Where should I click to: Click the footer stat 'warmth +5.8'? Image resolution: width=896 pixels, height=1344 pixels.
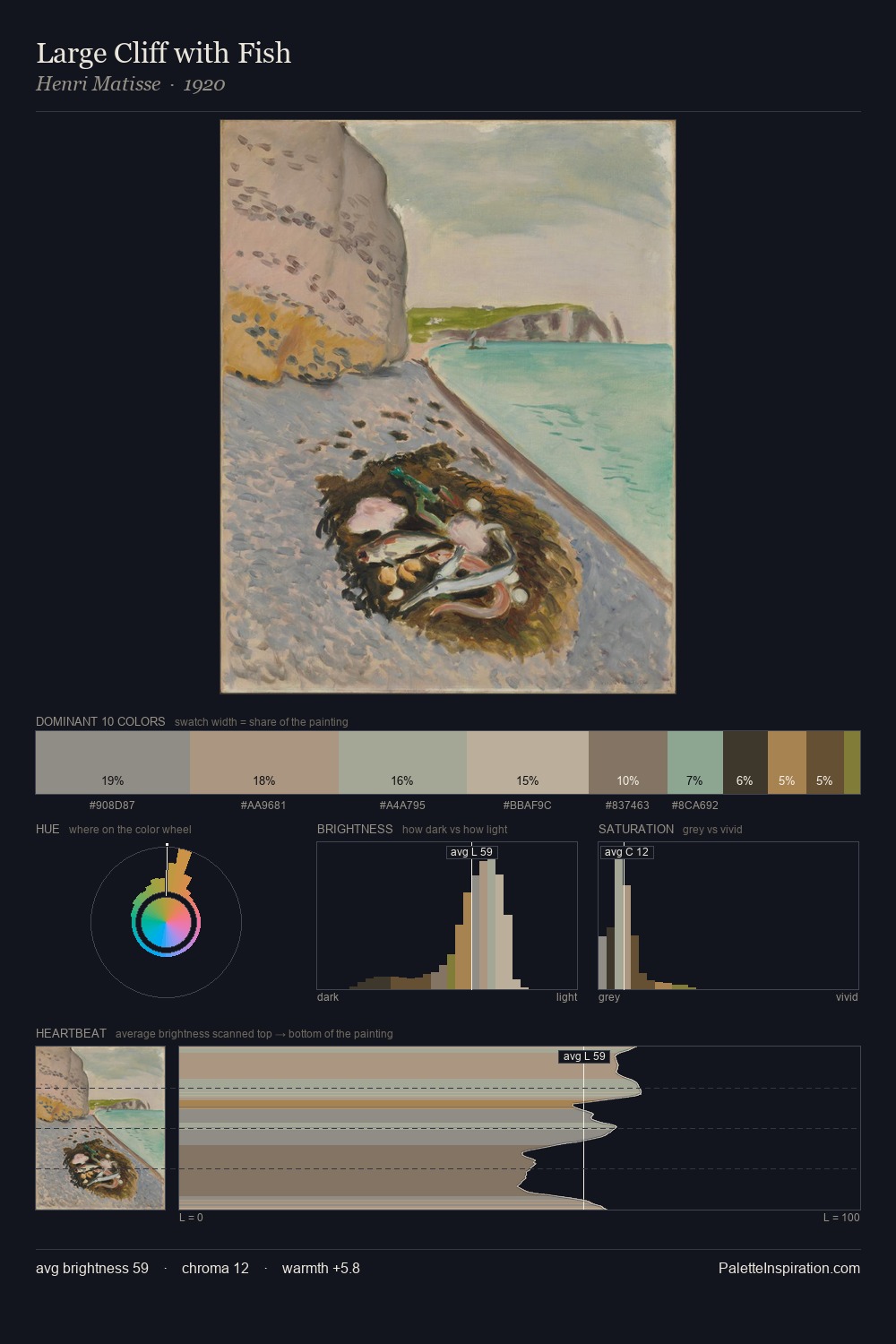click(321, 1268)
